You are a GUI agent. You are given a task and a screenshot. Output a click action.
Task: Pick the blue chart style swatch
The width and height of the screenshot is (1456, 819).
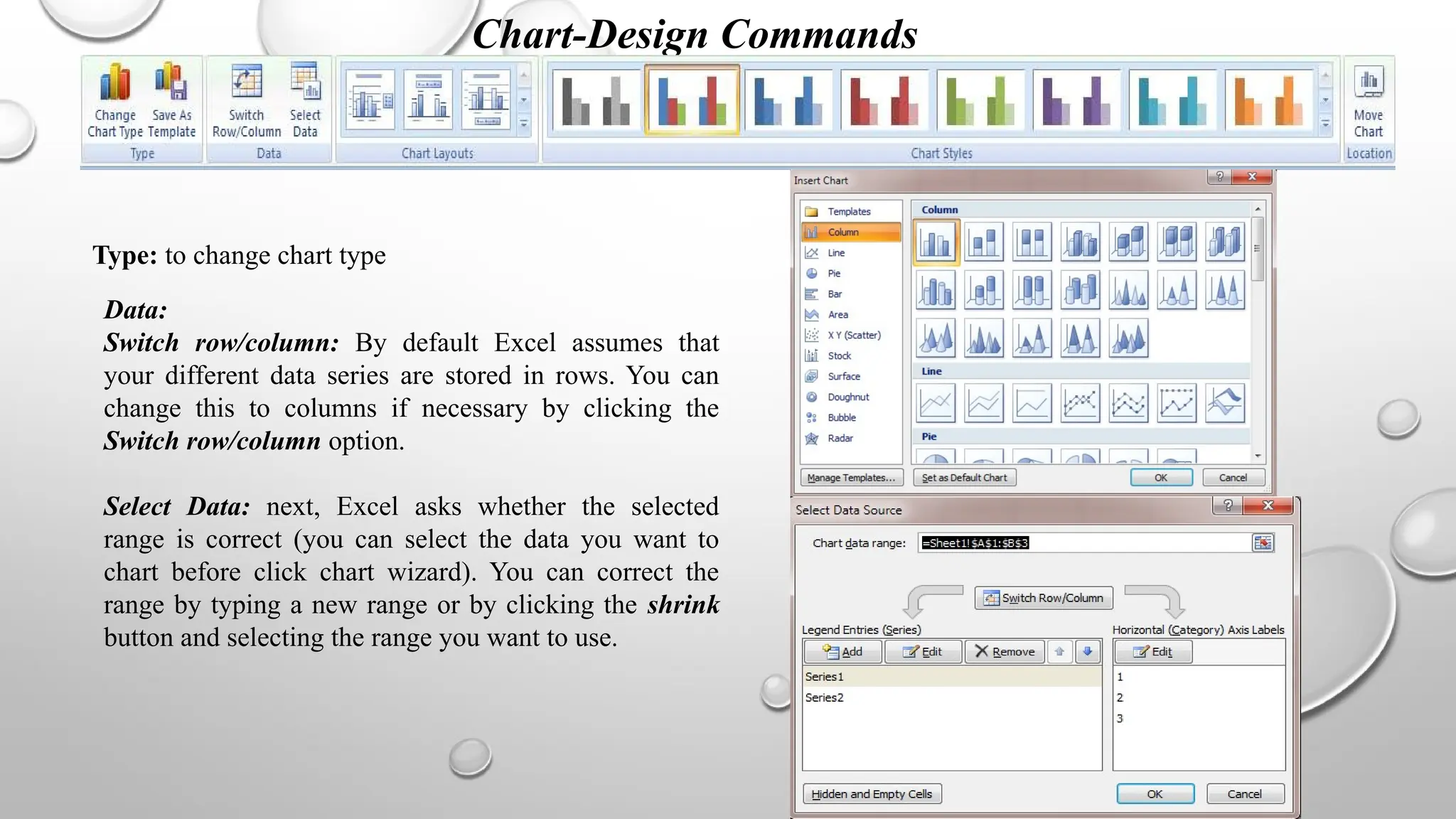[788, 100]
